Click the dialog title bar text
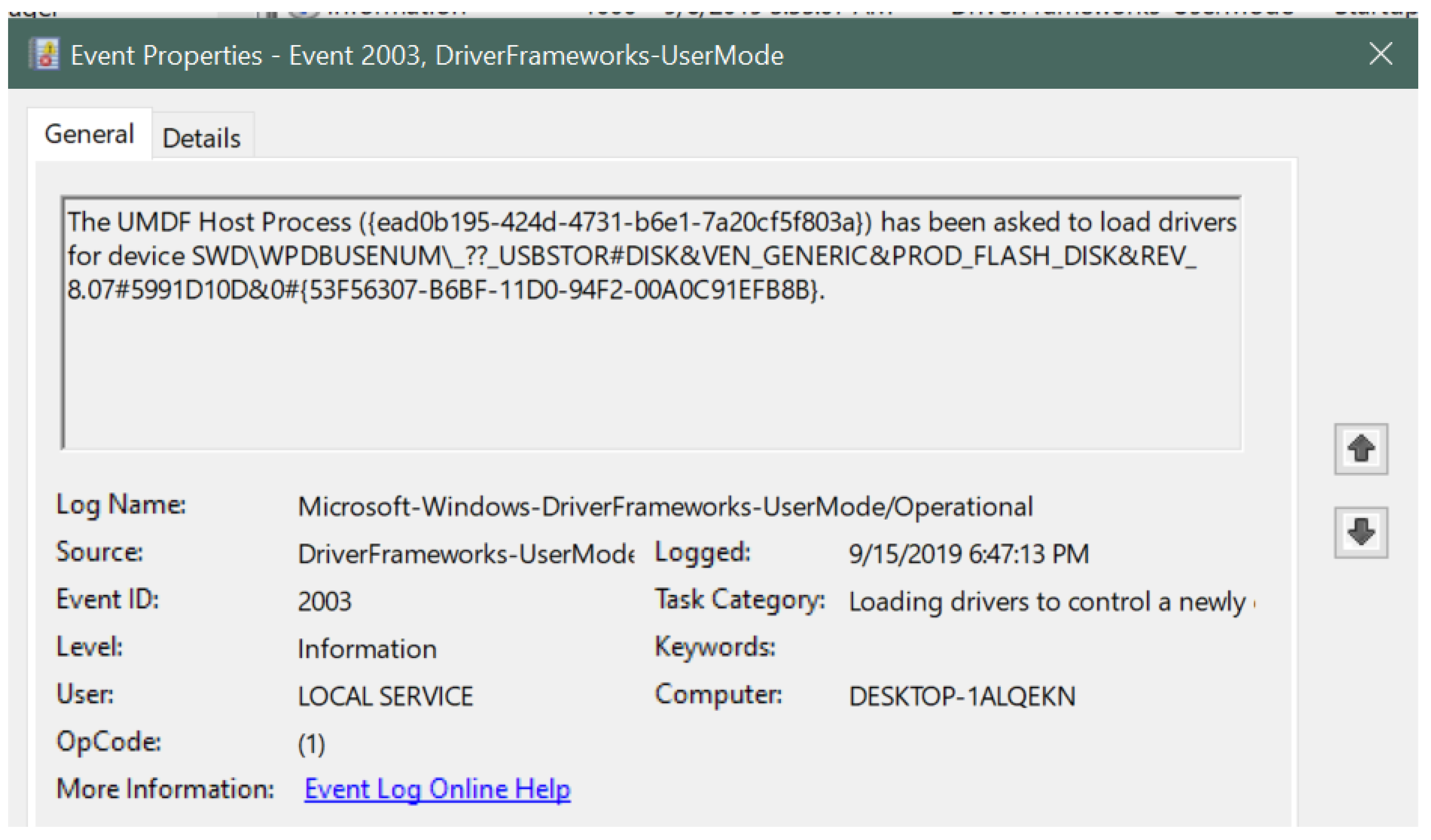The height and width of the screenshot is (840, 1431). tap(427, 56)
